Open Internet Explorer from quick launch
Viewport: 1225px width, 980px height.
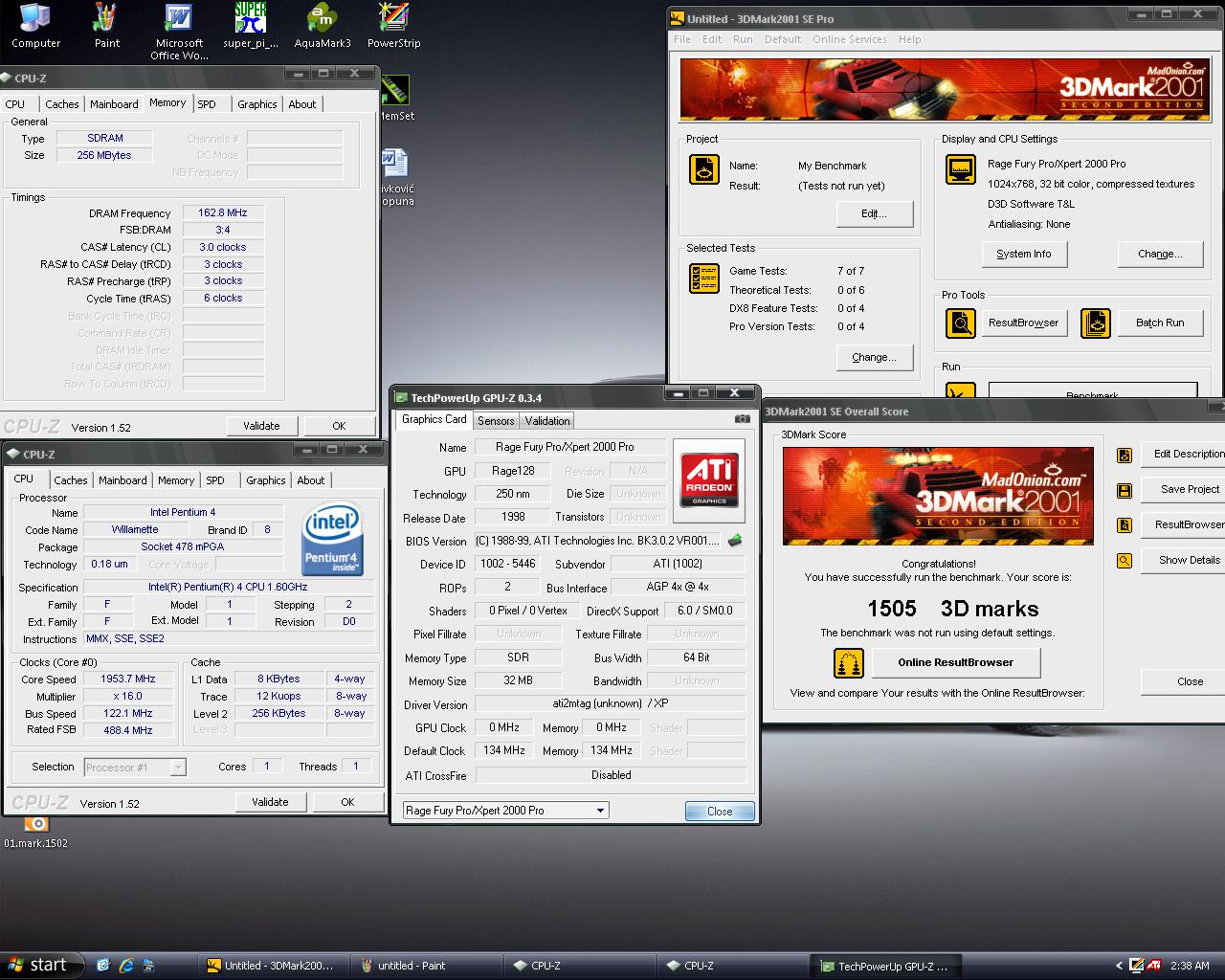[126, 966]
